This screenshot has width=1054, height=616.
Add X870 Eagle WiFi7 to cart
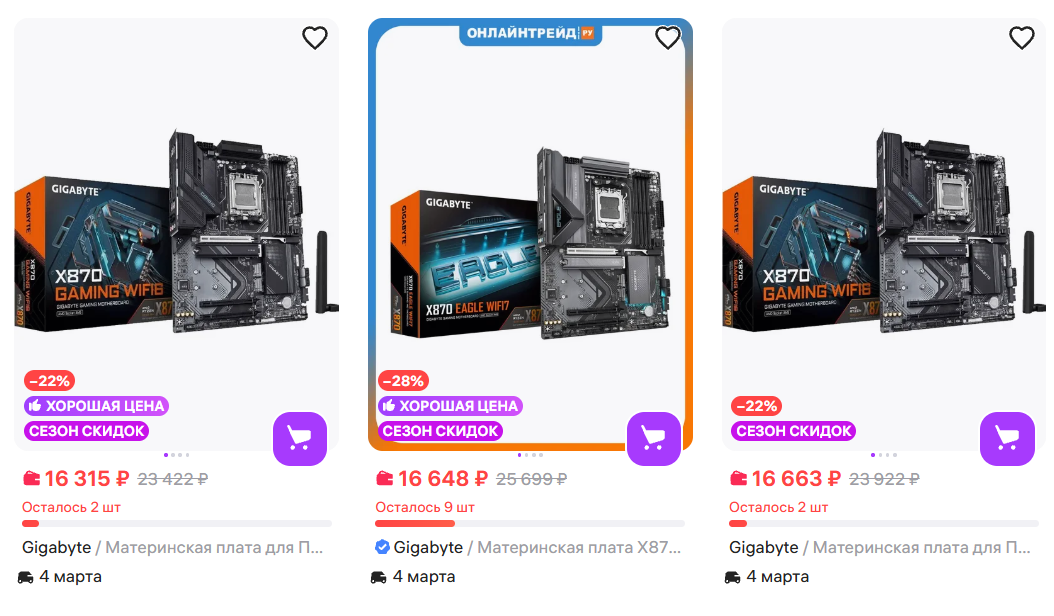pyautogui.click(x=653, y=438)
